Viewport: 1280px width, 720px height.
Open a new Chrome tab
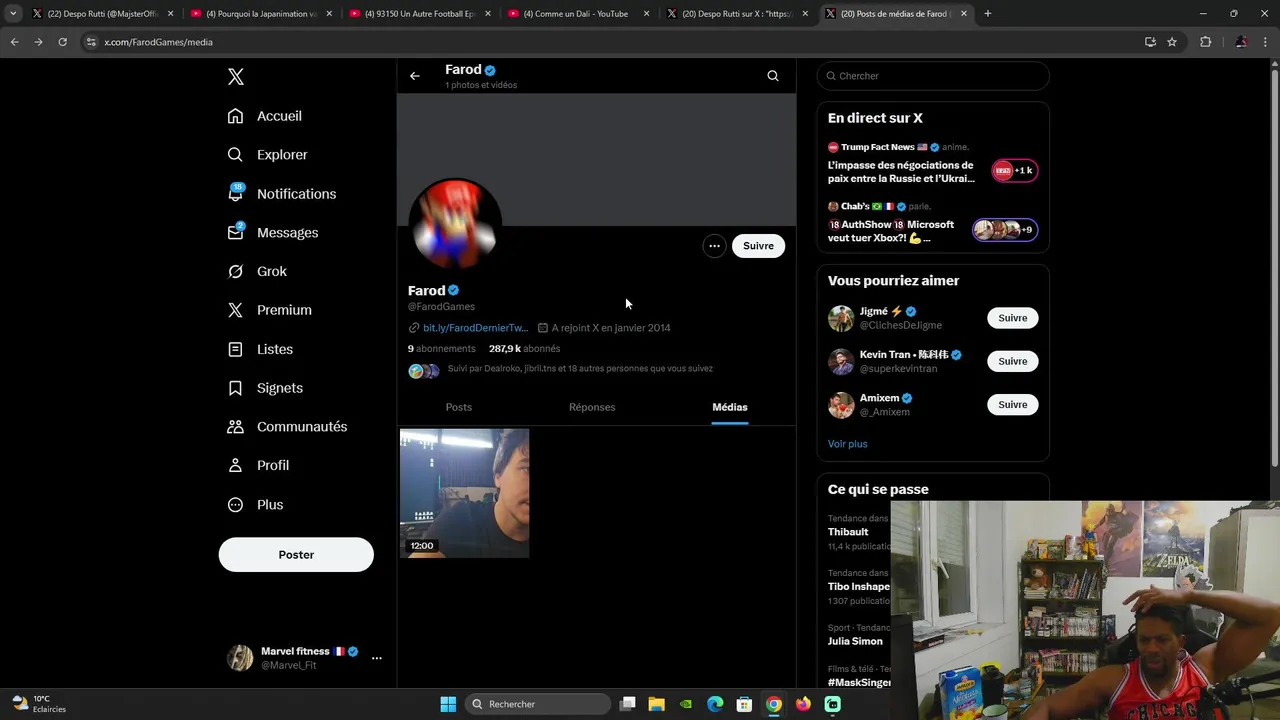pyautogui.click(x=988, y=14)
